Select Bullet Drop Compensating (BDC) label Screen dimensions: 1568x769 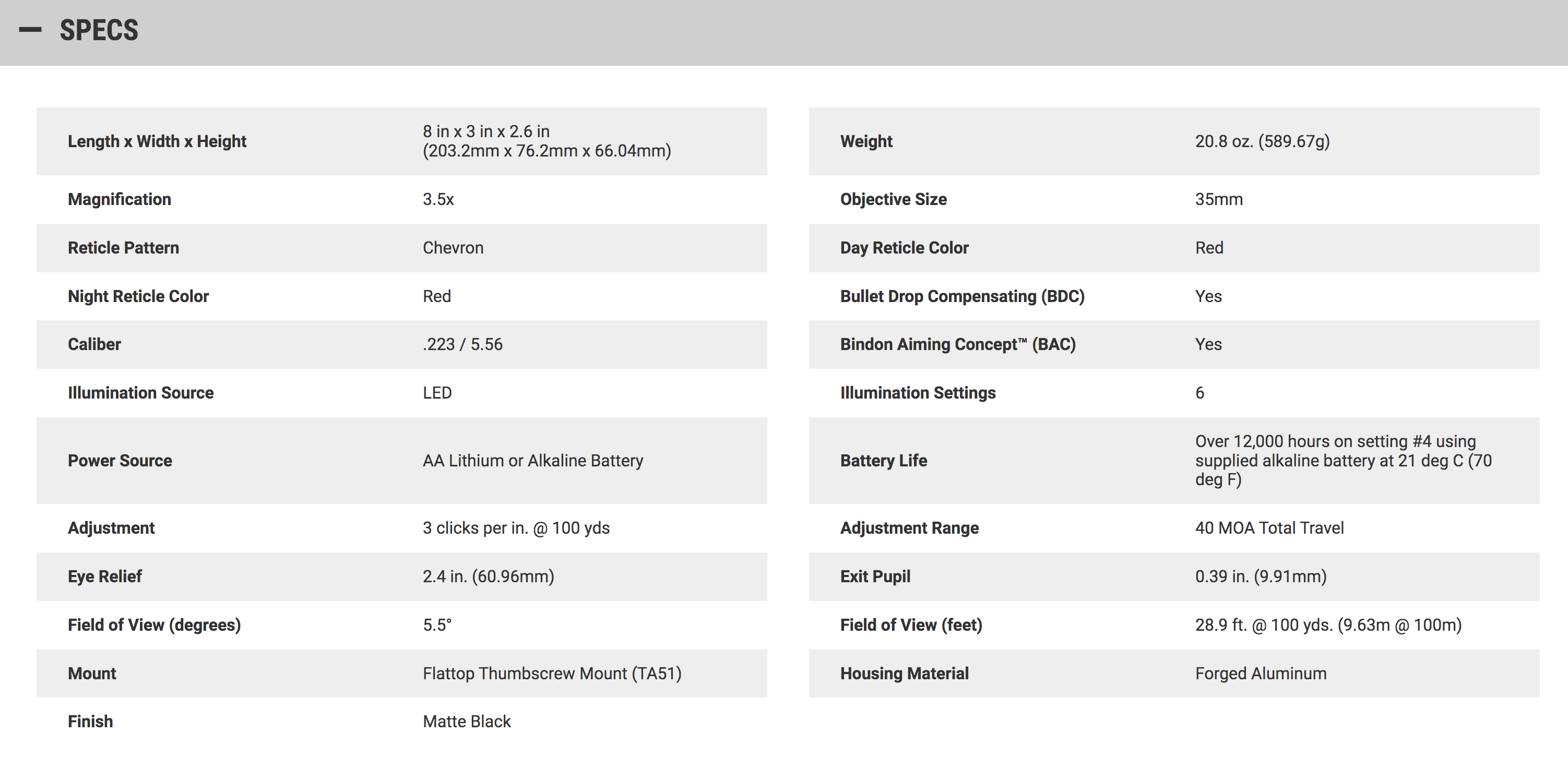[x=963, y=296]
